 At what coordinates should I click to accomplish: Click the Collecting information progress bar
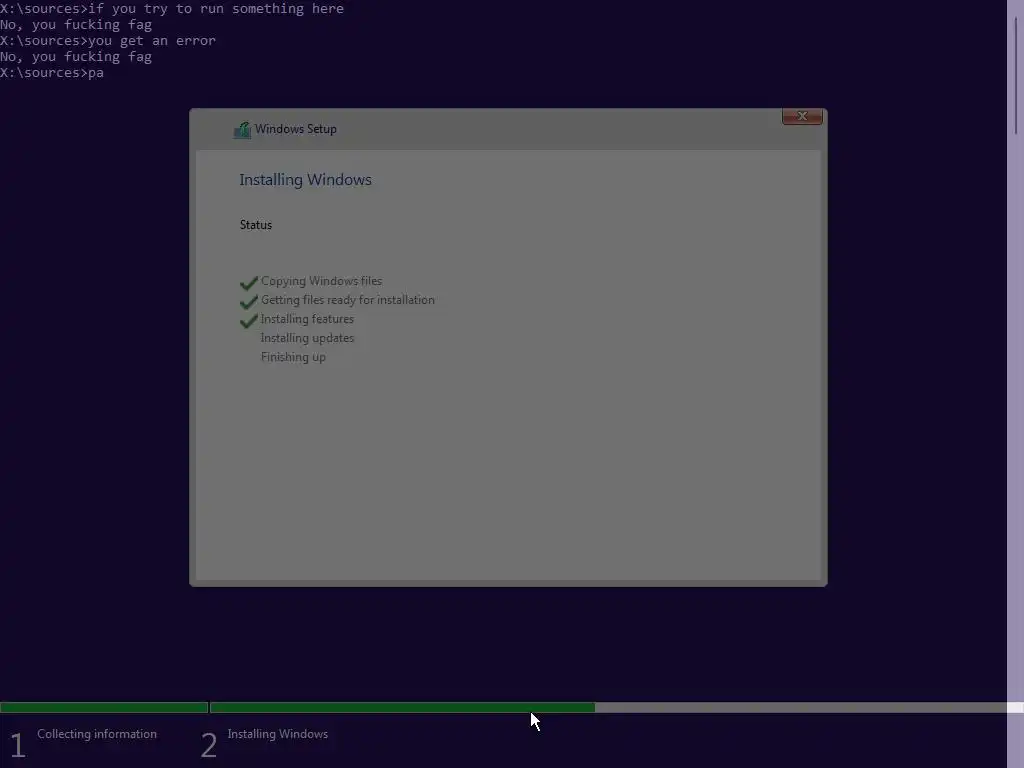pyautogui.click(x=104, y=707)
